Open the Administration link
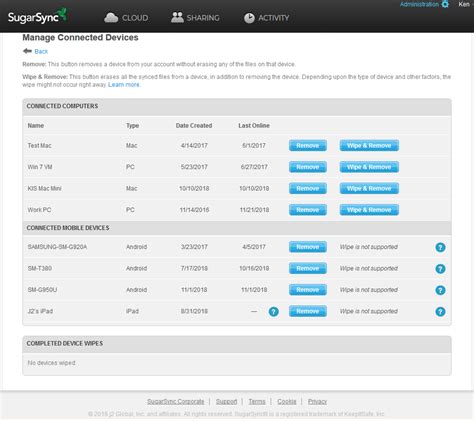 click(419, 4)
